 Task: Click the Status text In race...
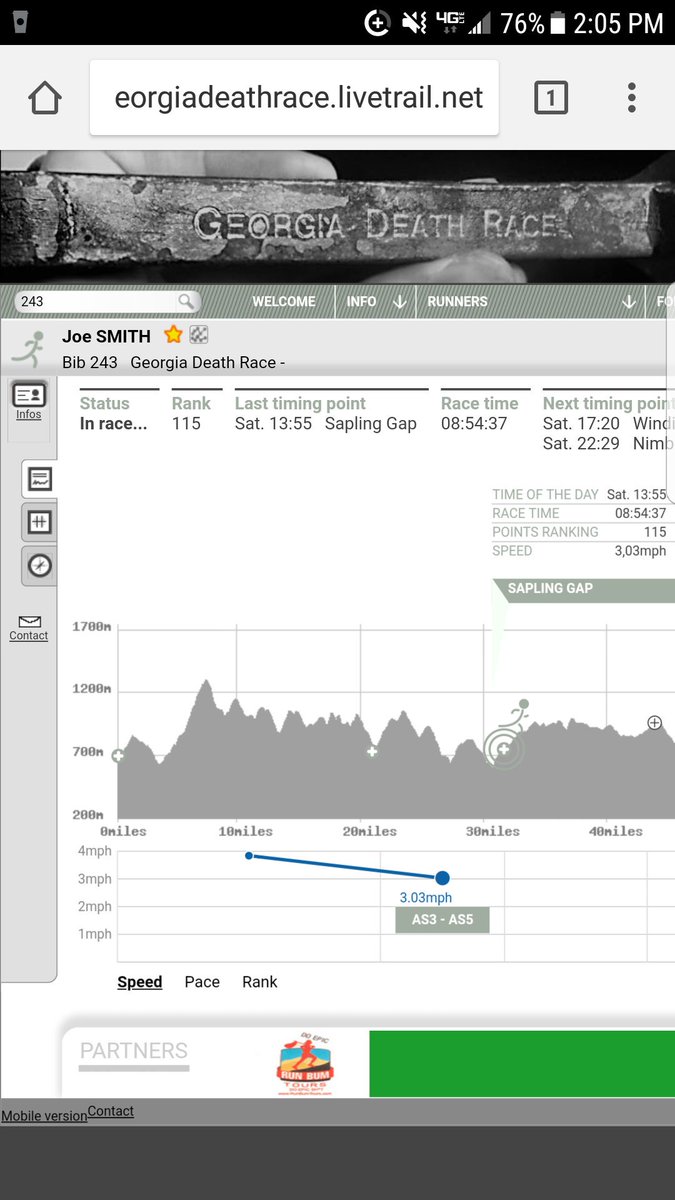tap(113, 424)
